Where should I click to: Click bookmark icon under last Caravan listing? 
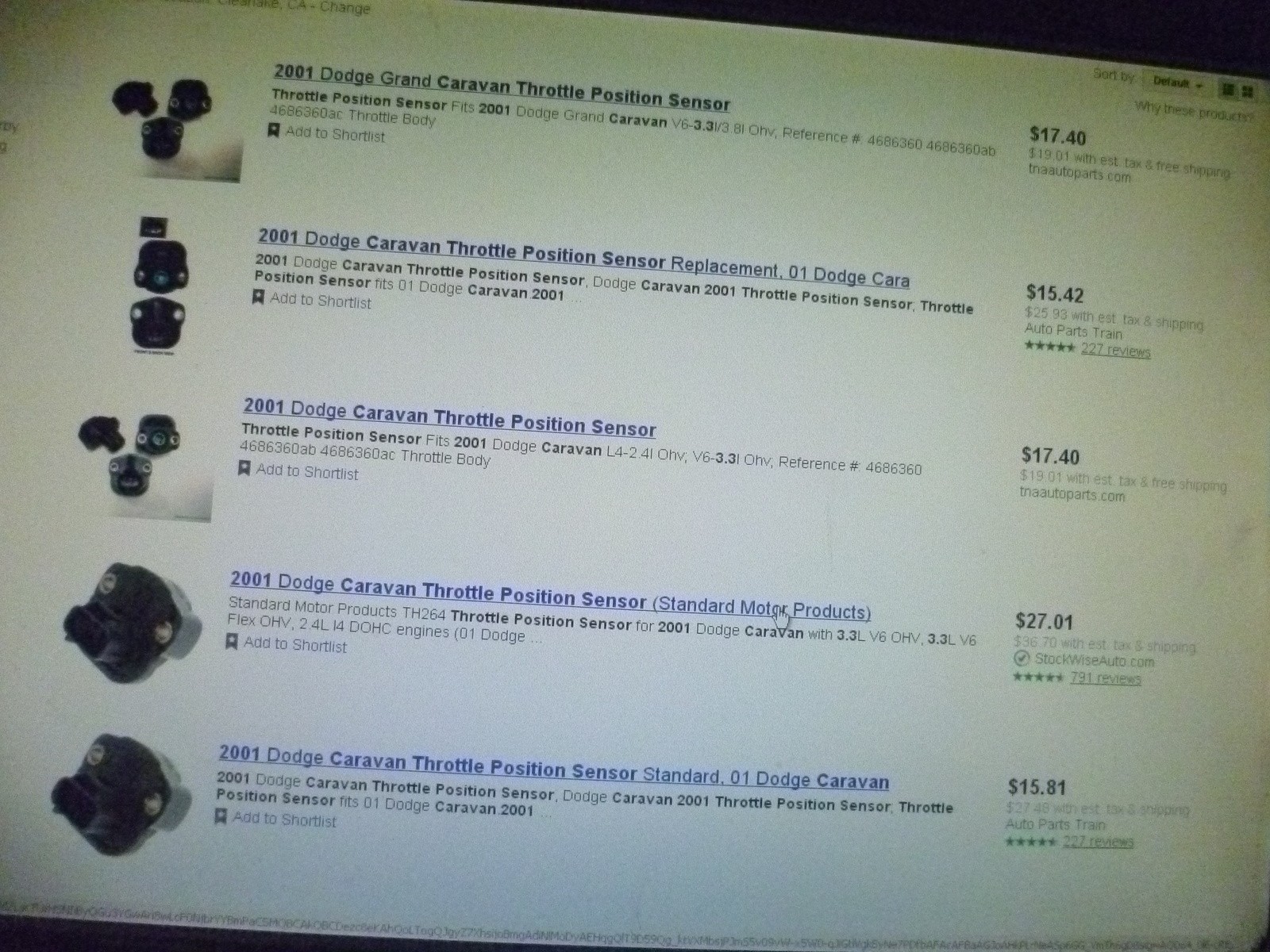[221, 816]
